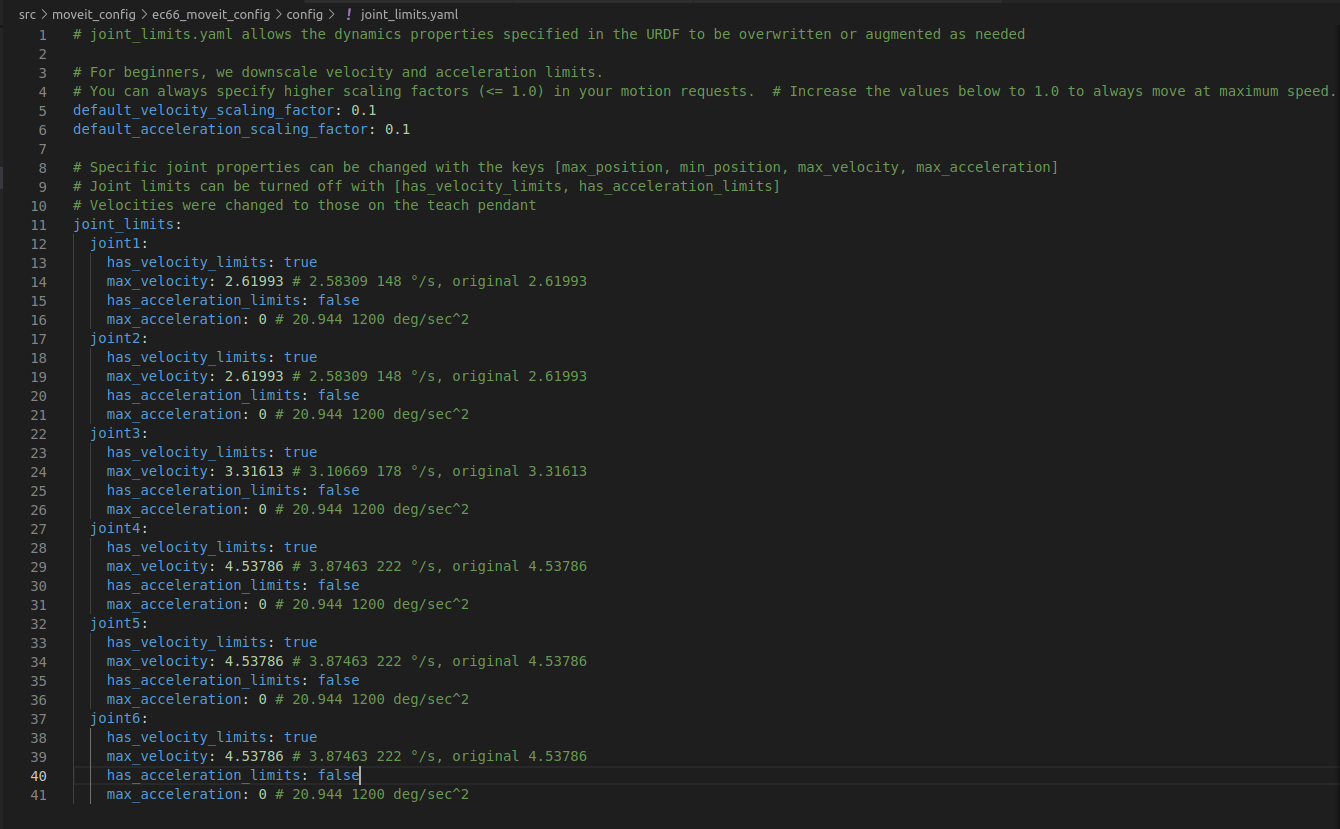Click the comment on line 1 about URDF
The width and height of the screenshot is (1340, 829).
click(x=549, y=35)
